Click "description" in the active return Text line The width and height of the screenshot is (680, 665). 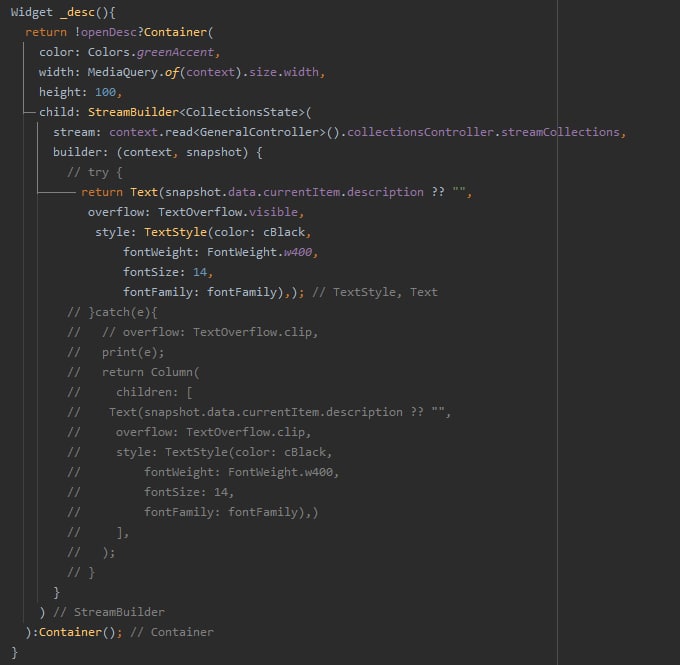pyautogui.click(x=385, y=192)
